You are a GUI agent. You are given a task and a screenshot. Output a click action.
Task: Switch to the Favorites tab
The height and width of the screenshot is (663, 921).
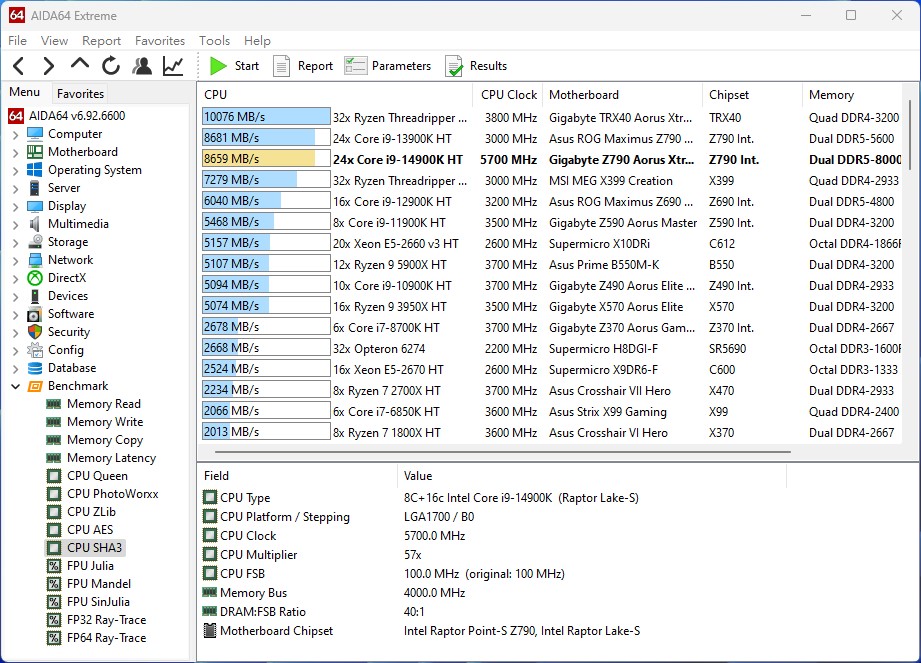80,94
